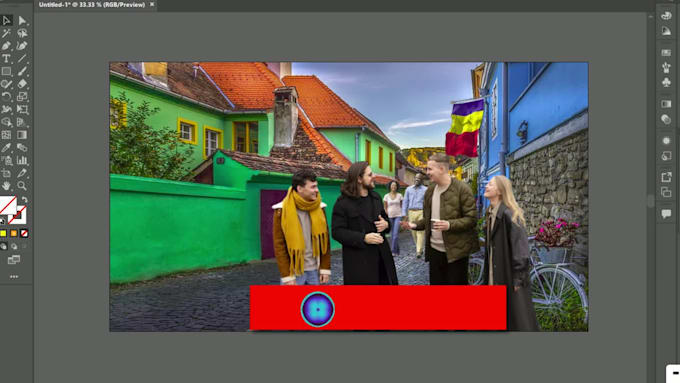Select the Zoom magnifier tool

[22, 186]
